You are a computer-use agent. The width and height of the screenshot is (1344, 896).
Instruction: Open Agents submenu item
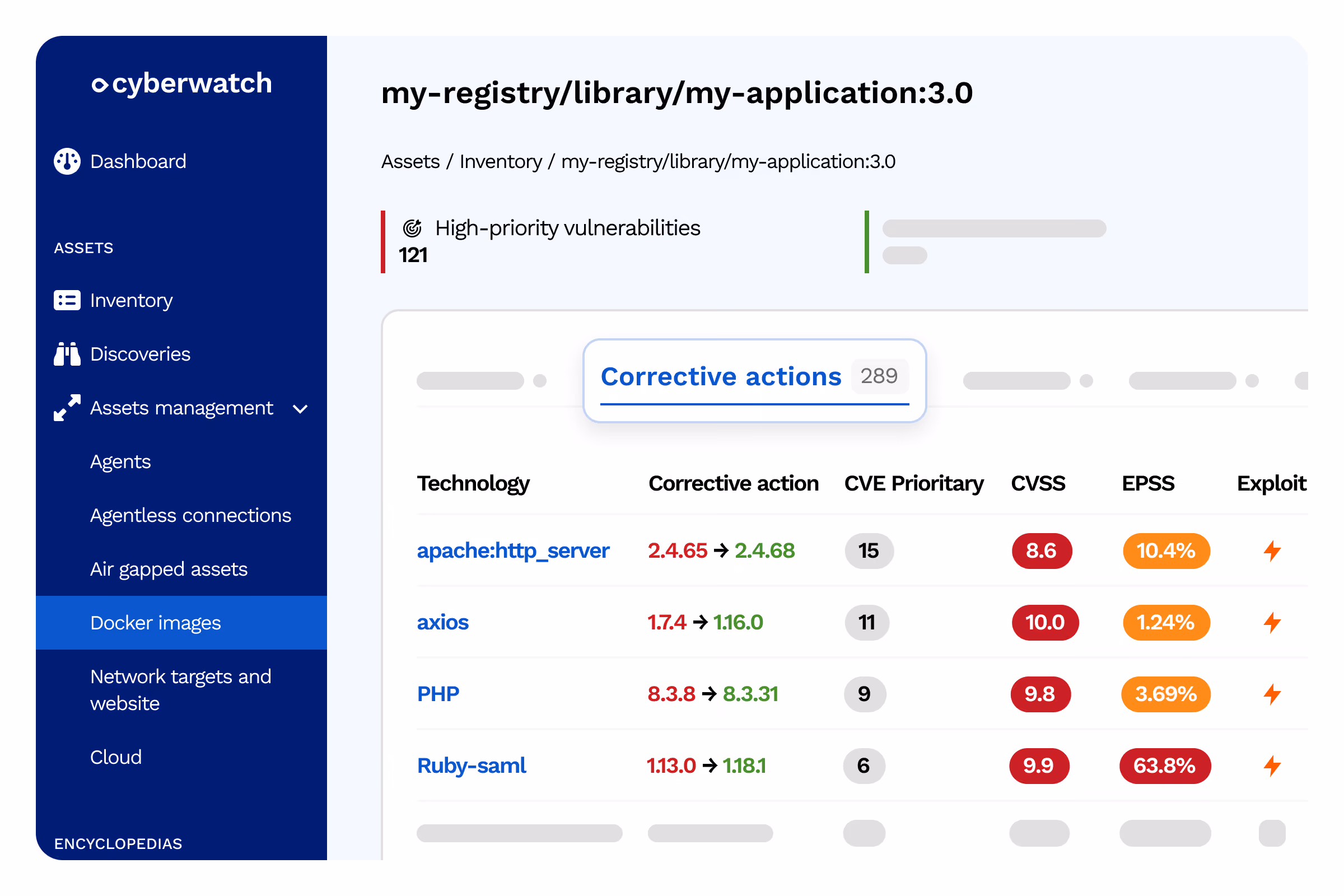pos(120,461)
